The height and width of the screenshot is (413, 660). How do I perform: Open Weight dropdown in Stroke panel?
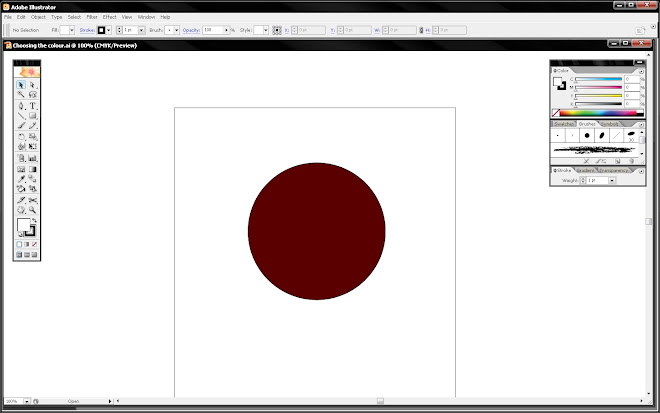pyautogui.click(x=612, y=181)
